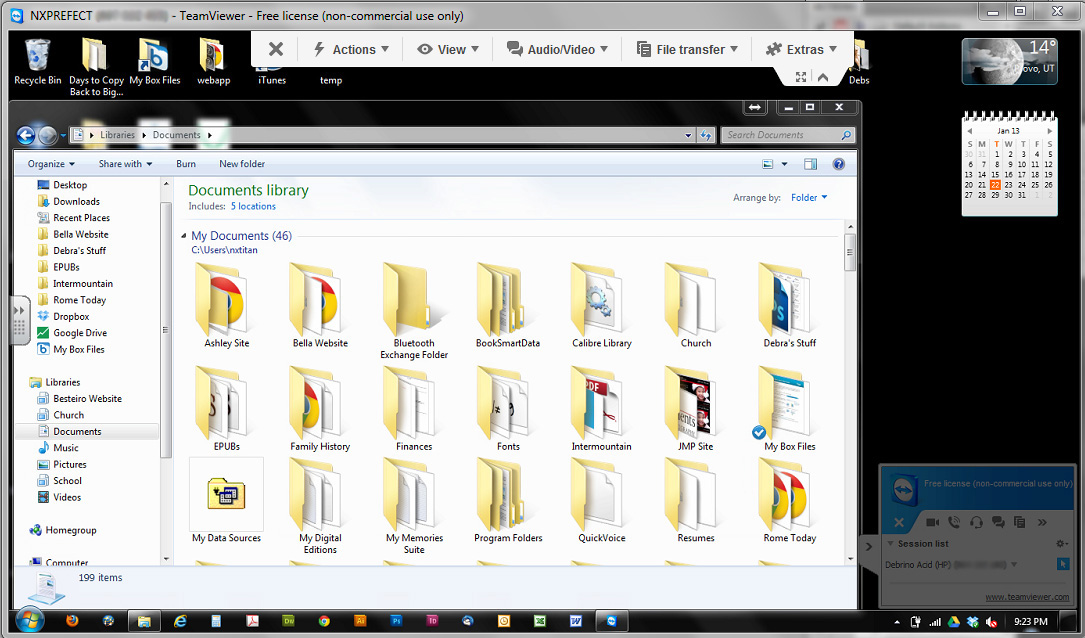Click the Burn toolbar button
This screenshot has height=638, width=1085.
pos(185,164)
